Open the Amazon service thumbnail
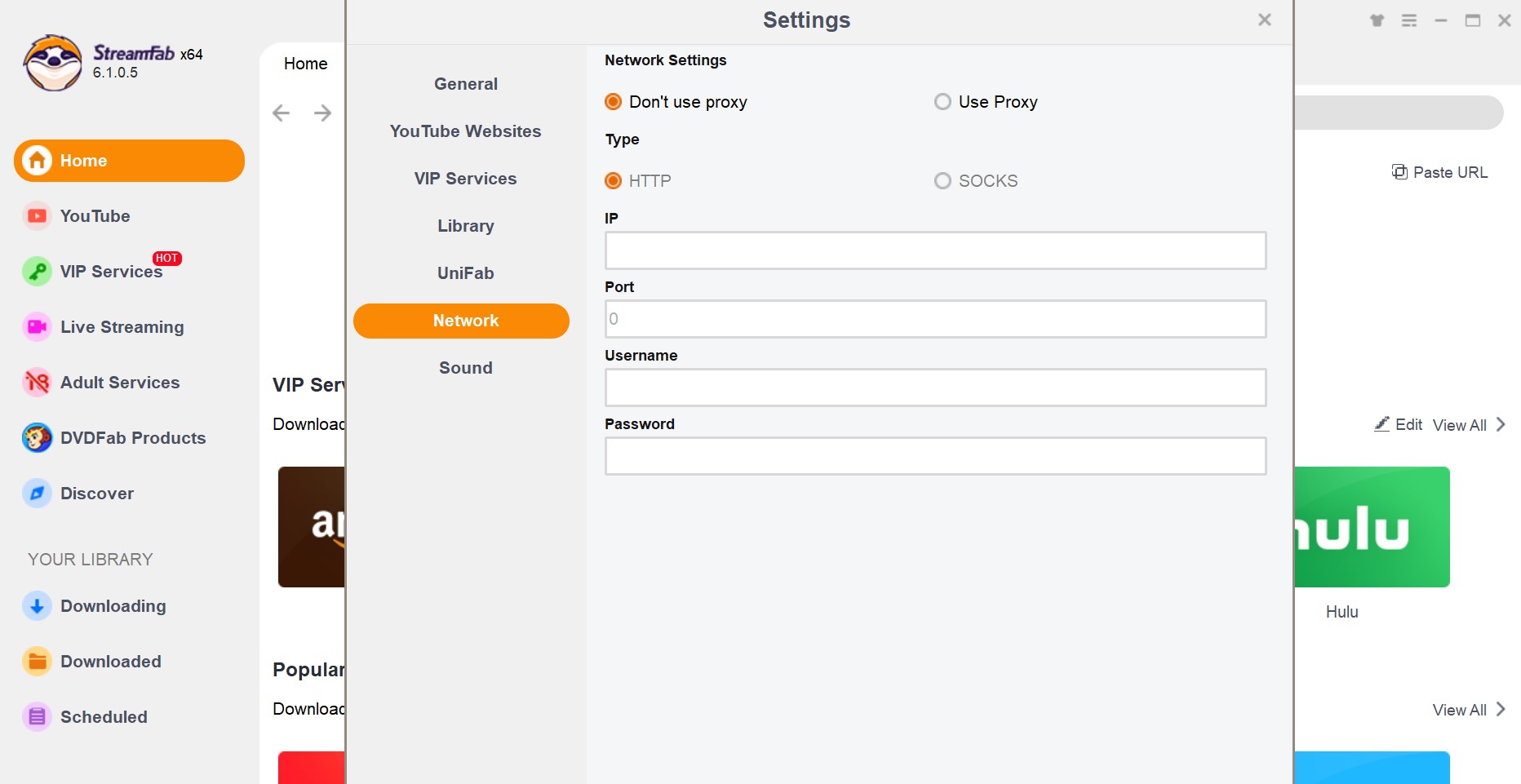Viewport: 1521px width, 784px height. (x=312, y=527)
